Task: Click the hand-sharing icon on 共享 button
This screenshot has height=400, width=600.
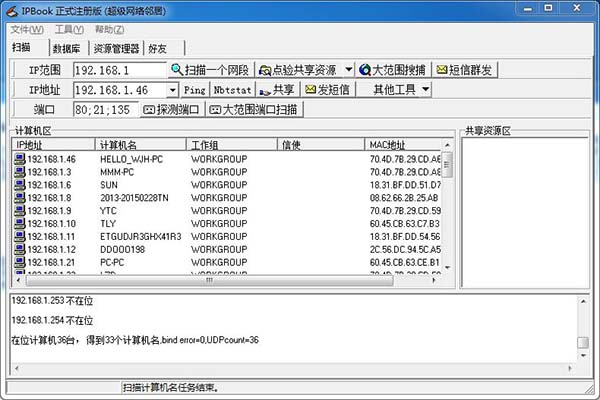Action: coord(265,91)
